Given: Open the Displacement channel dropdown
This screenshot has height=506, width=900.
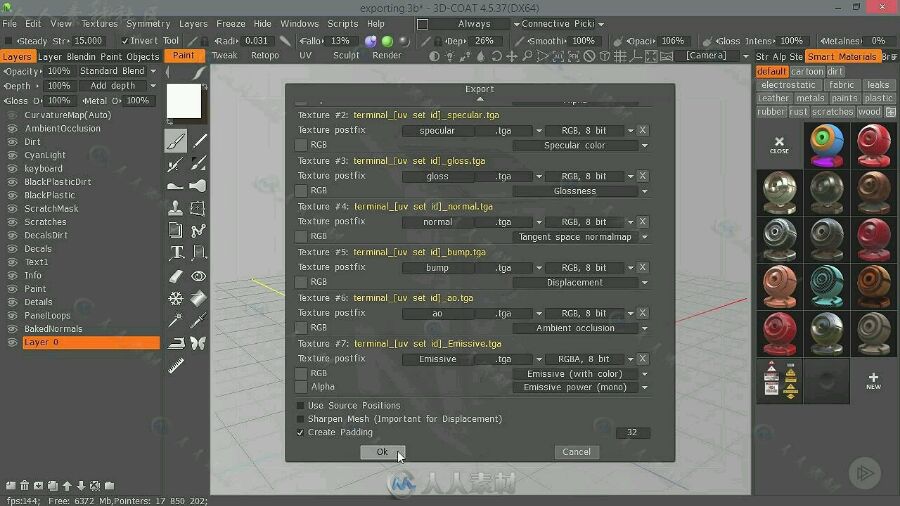Looking at the screenshot, I should coord(581,283).
